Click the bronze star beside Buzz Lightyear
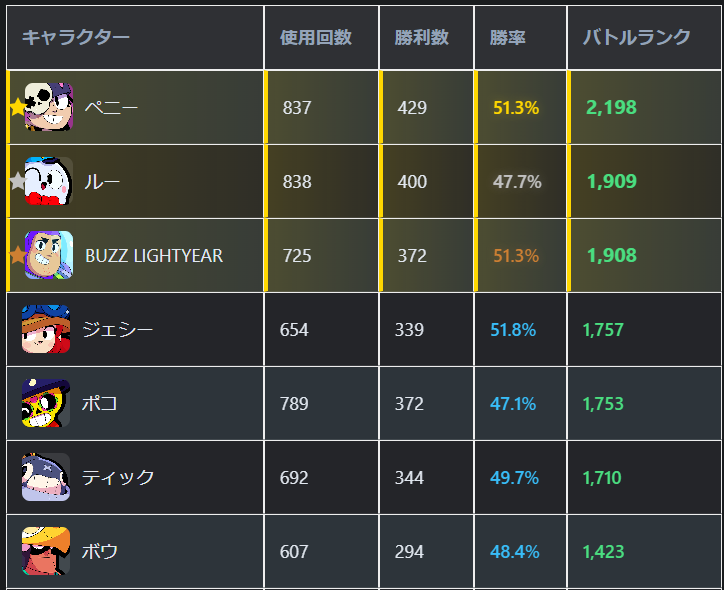This screenshot has width=724, height=590. (17, 255)
